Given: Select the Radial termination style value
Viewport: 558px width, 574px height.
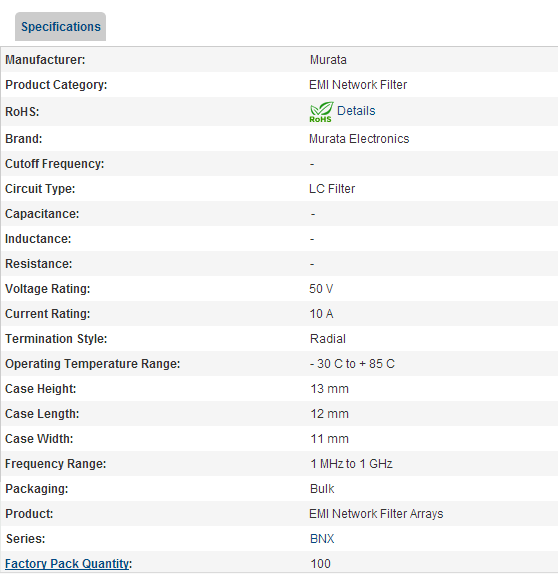Looking at the screenshot, I should click(x=327, y=339).
